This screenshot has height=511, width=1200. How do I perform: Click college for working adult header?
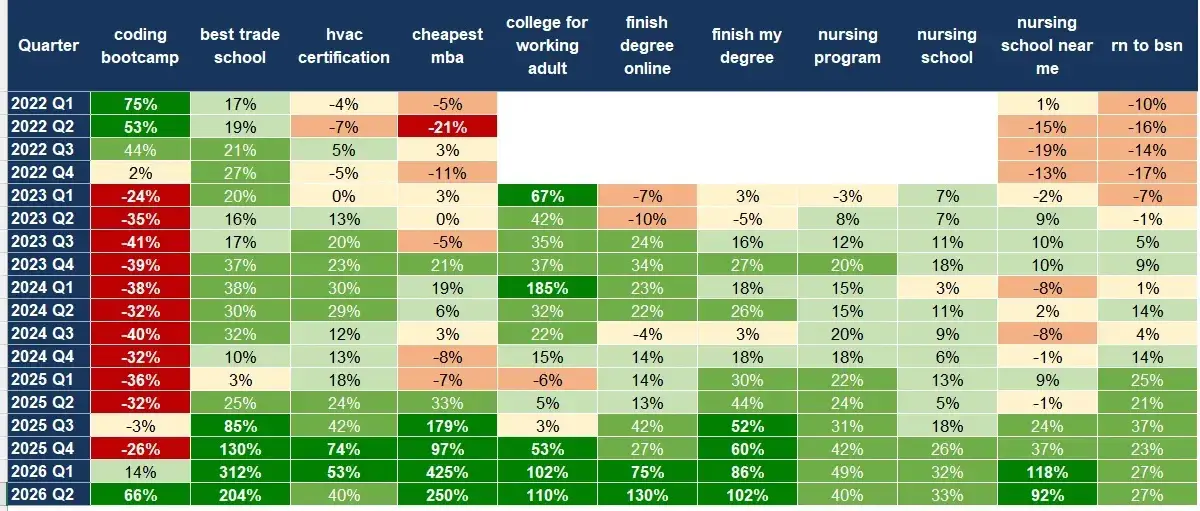coord(547,46)
